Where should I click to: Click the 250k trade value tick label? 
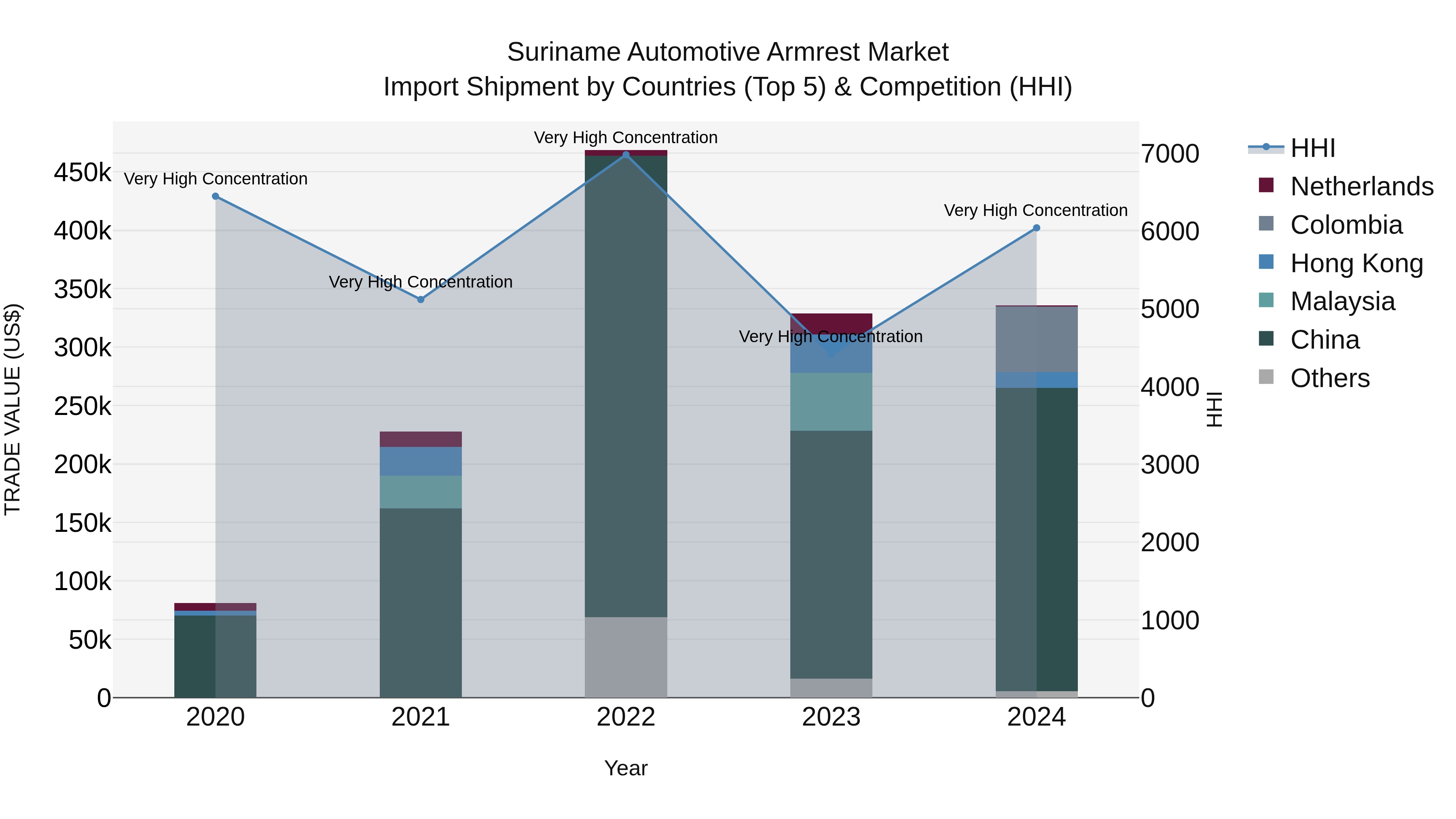click(83, 406)
